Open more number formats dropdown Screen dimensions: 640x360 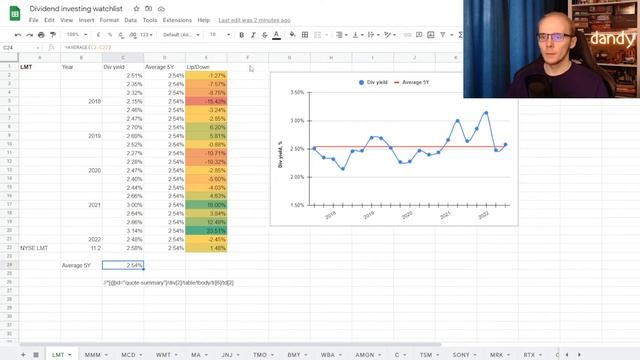click(146, 35)
